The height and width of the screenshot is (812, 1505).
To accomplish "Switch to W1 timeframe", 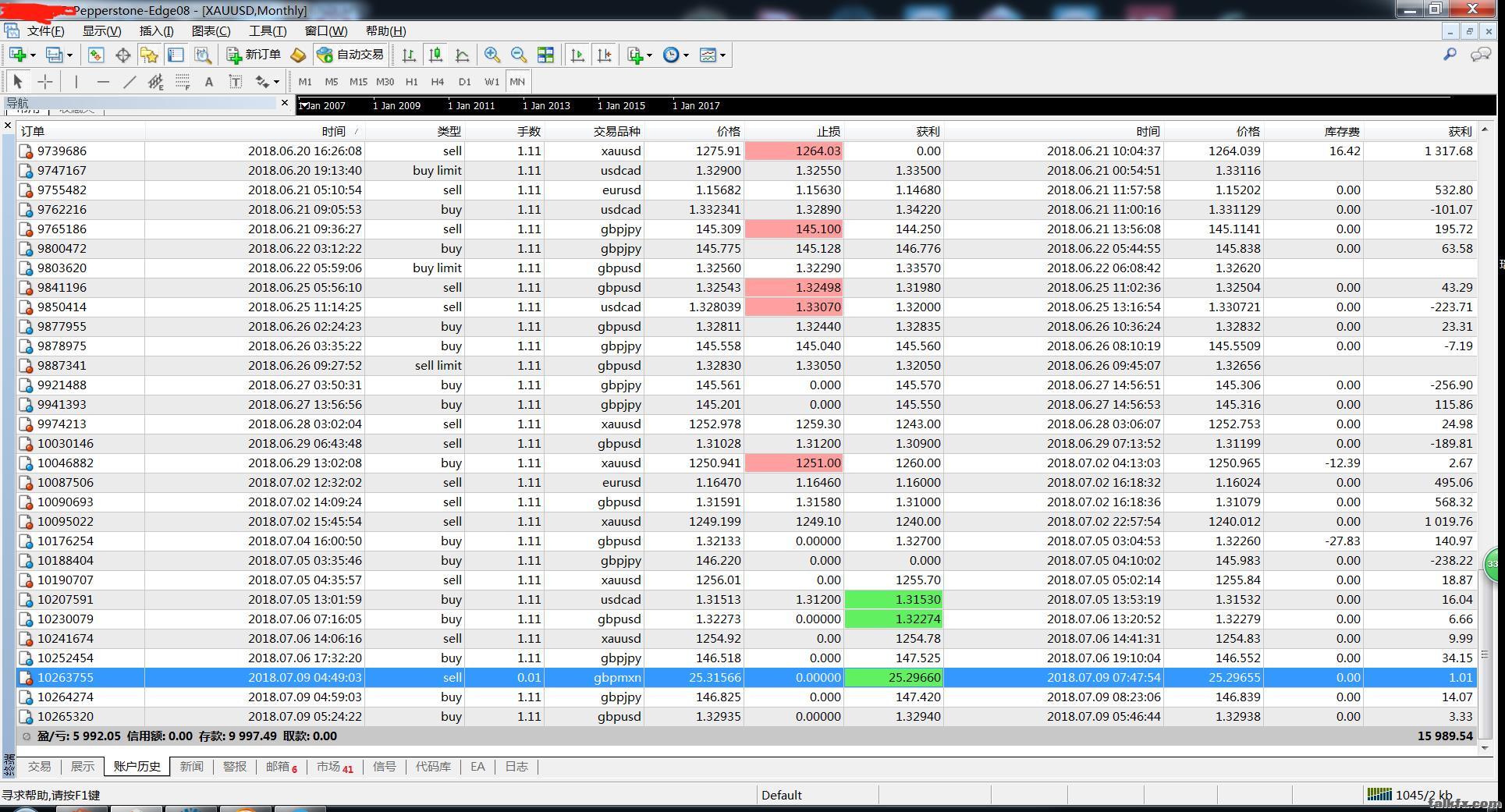I will point(492,81).
